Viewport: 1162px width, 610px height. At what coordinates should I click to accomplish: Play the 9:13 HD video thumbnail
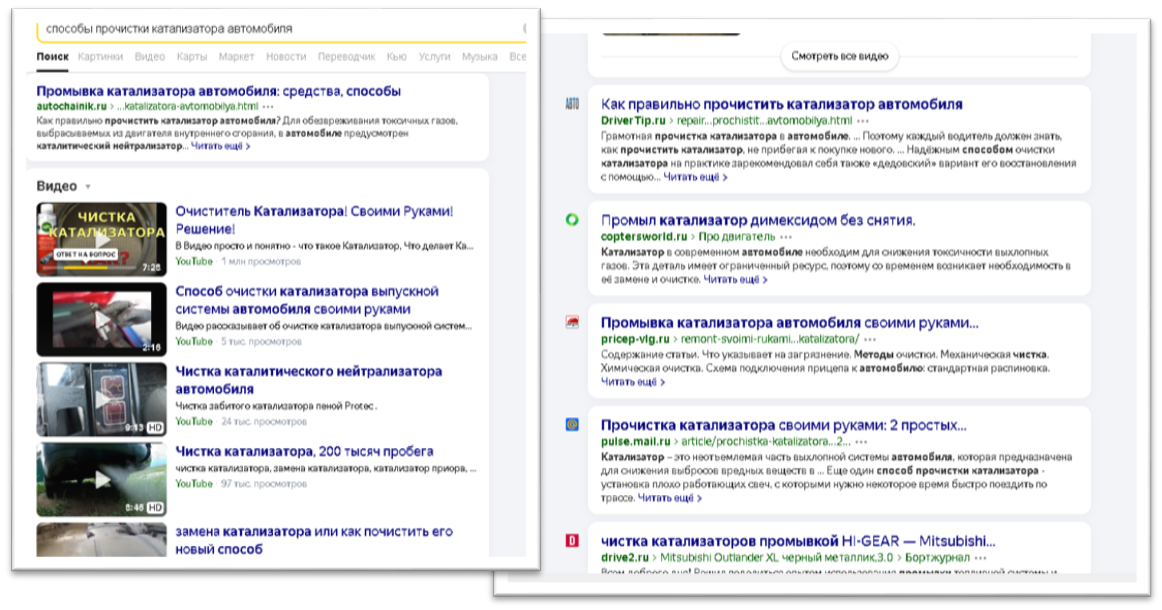102,400
